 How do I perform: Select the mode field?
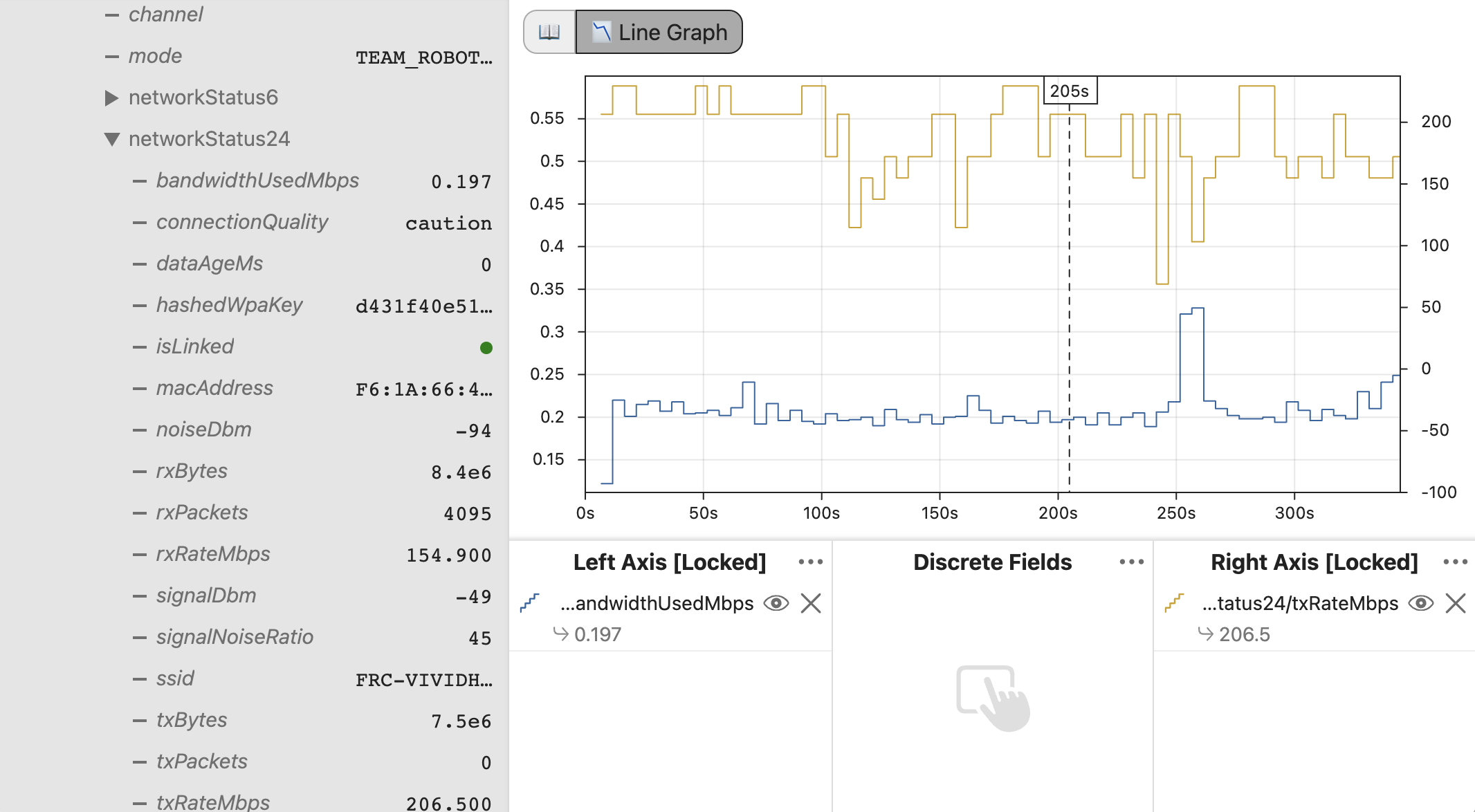155,56
